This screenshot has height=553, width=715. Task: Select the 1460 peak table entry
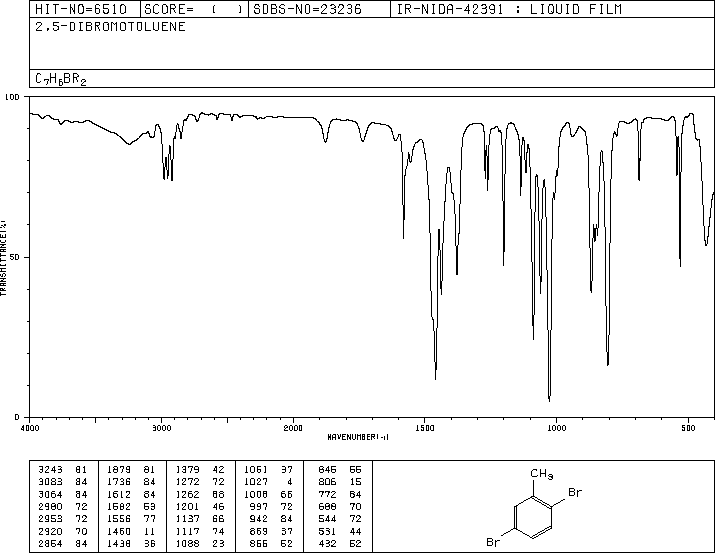[x=131, y=531]
